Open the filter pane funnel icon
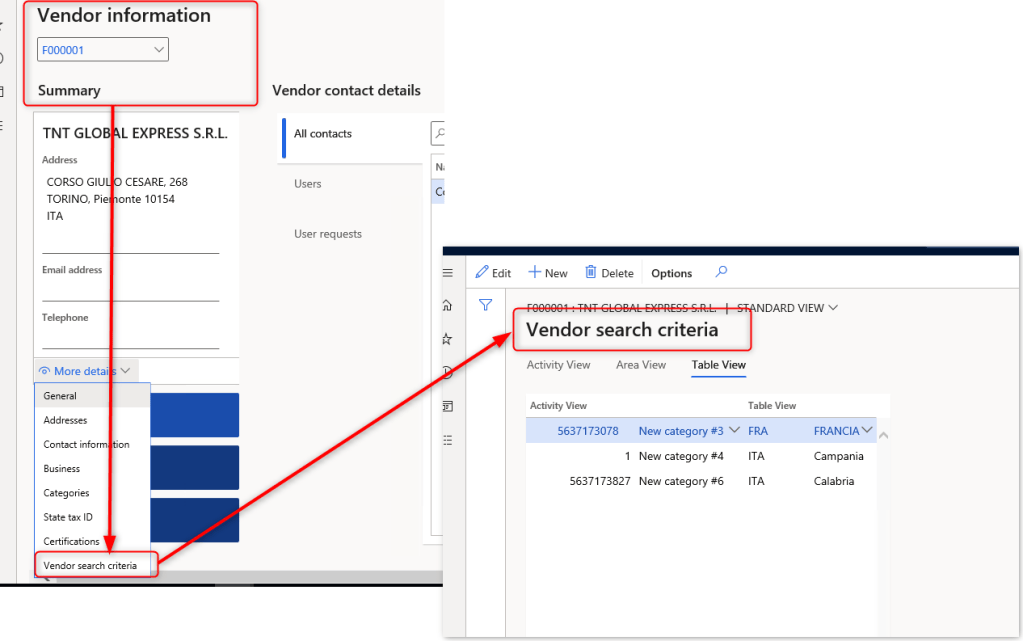1023x641 pixels. pos(485,305)
